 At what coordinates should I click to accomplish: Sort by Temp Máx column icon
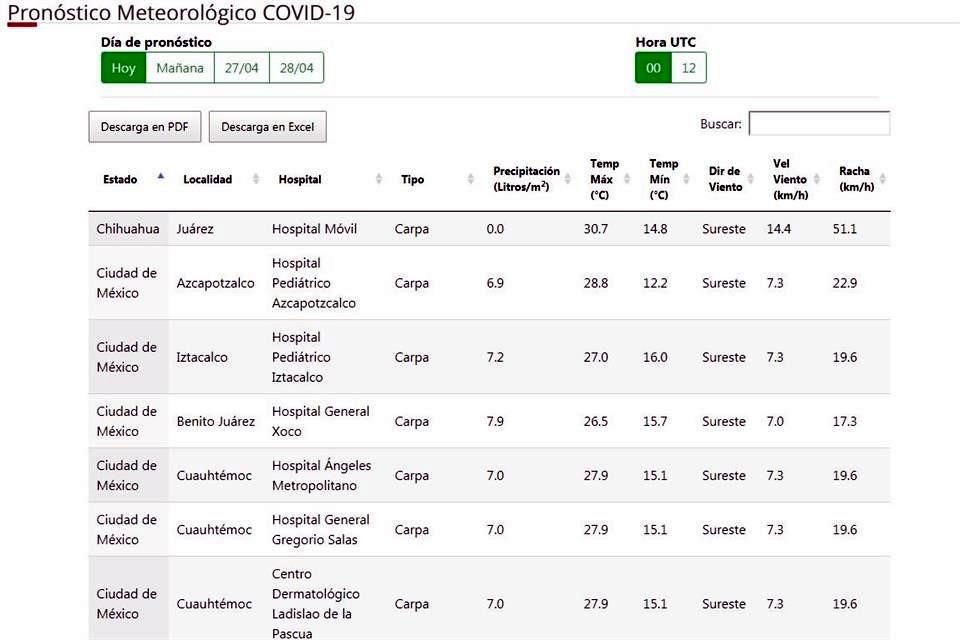point(630,179)
